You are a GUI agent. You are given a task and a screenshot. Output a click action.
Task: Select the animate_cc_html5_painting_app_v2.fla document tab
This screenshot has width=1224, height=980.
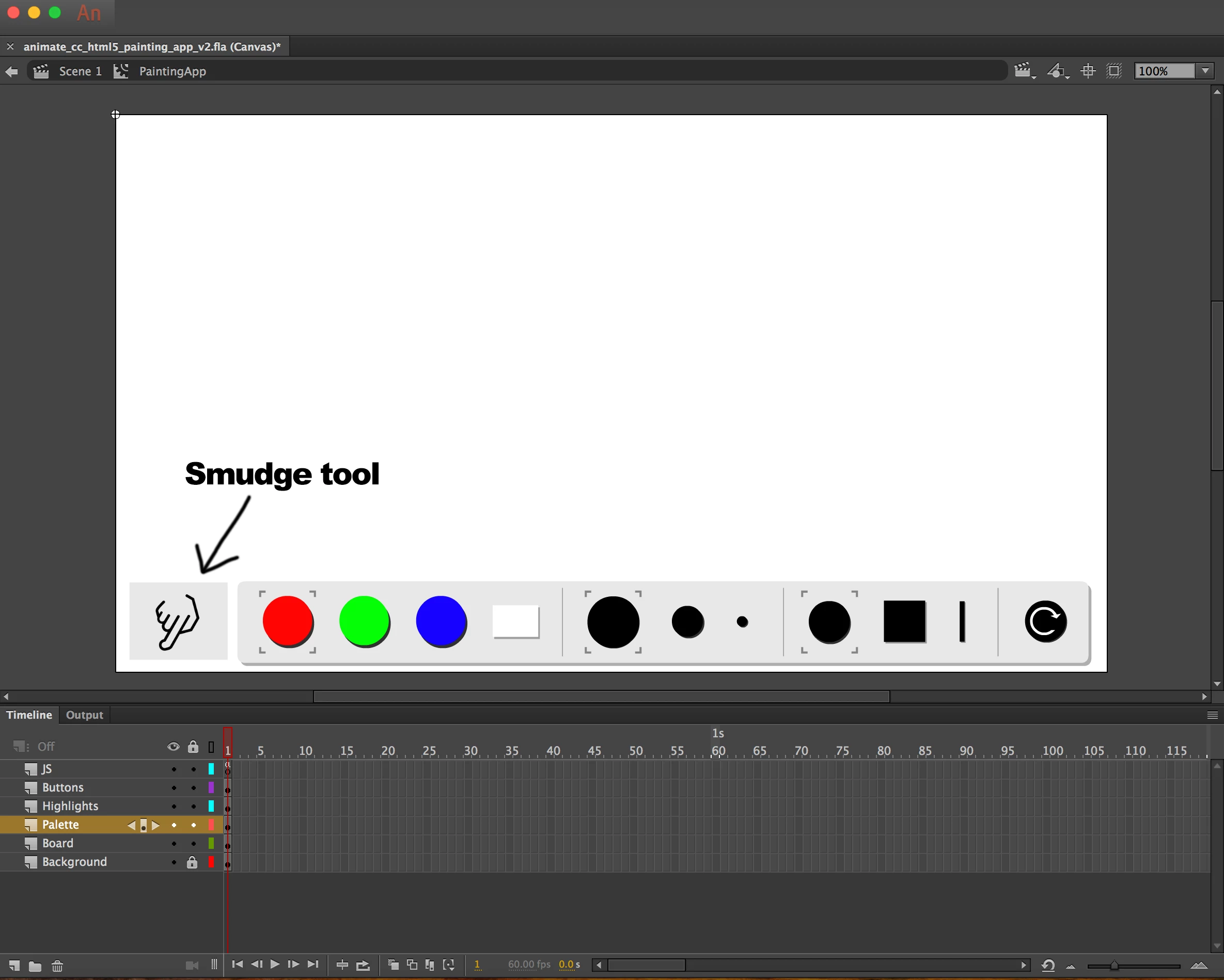(x=152, y=46)
